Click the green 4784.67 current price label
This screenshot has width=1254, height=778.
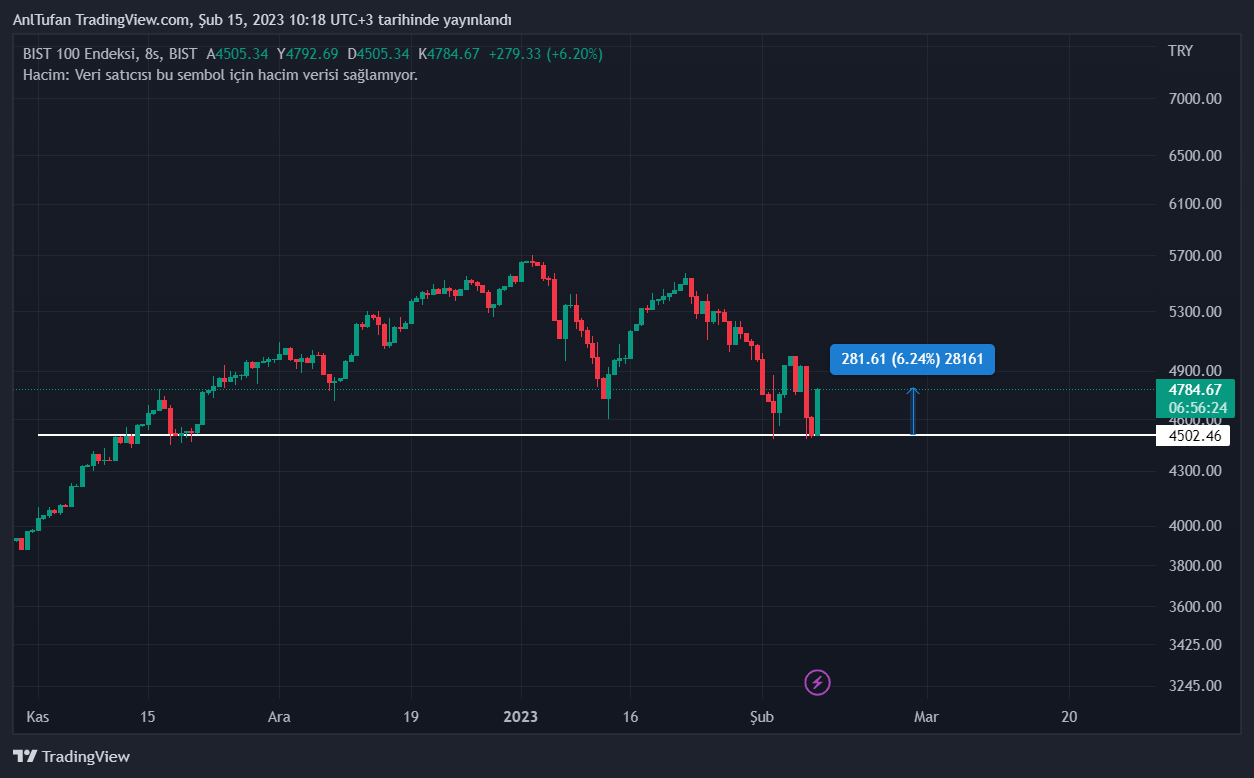1194,390
